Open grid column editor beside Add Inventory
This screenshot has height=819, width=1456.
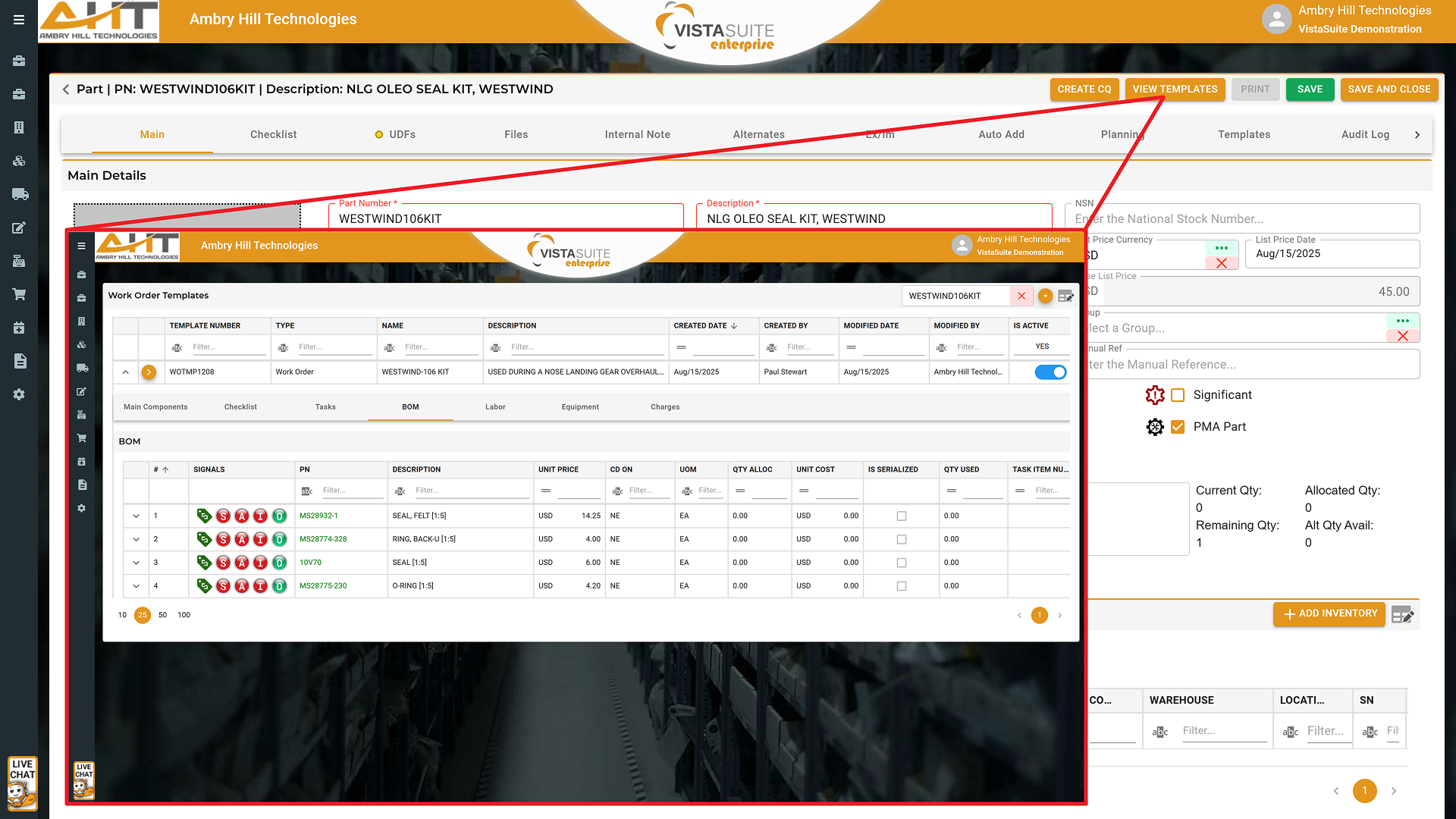1402,614
